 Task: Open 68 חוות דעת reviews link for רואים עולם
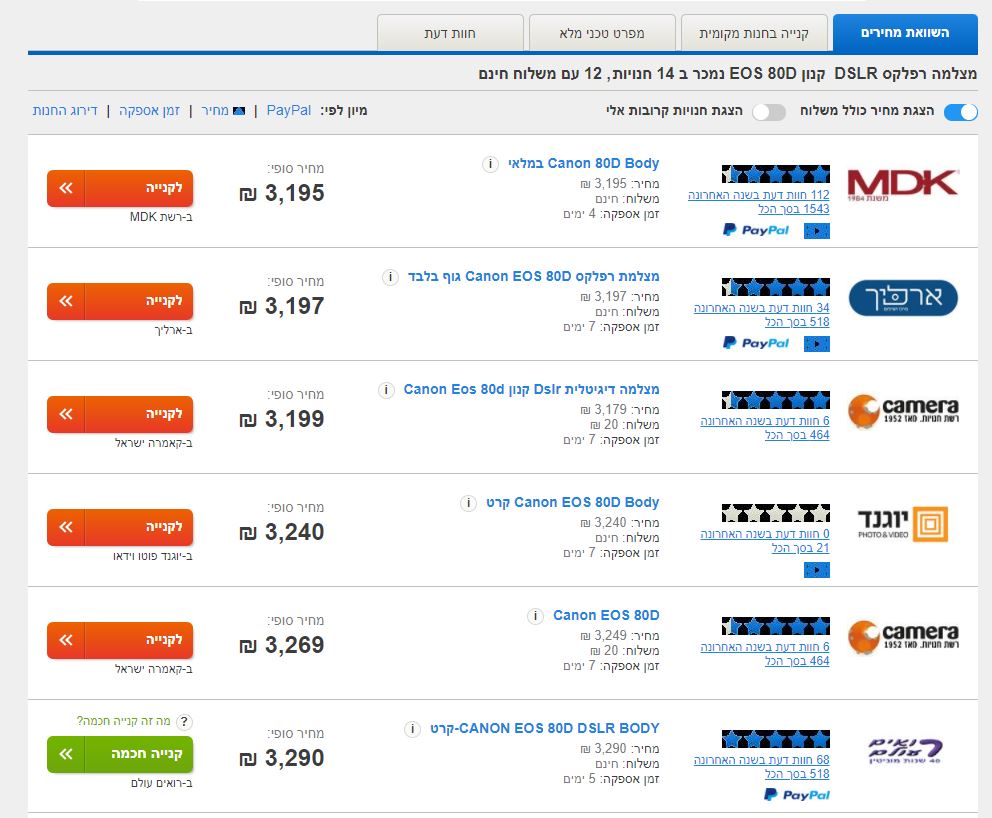coord(762,760)
